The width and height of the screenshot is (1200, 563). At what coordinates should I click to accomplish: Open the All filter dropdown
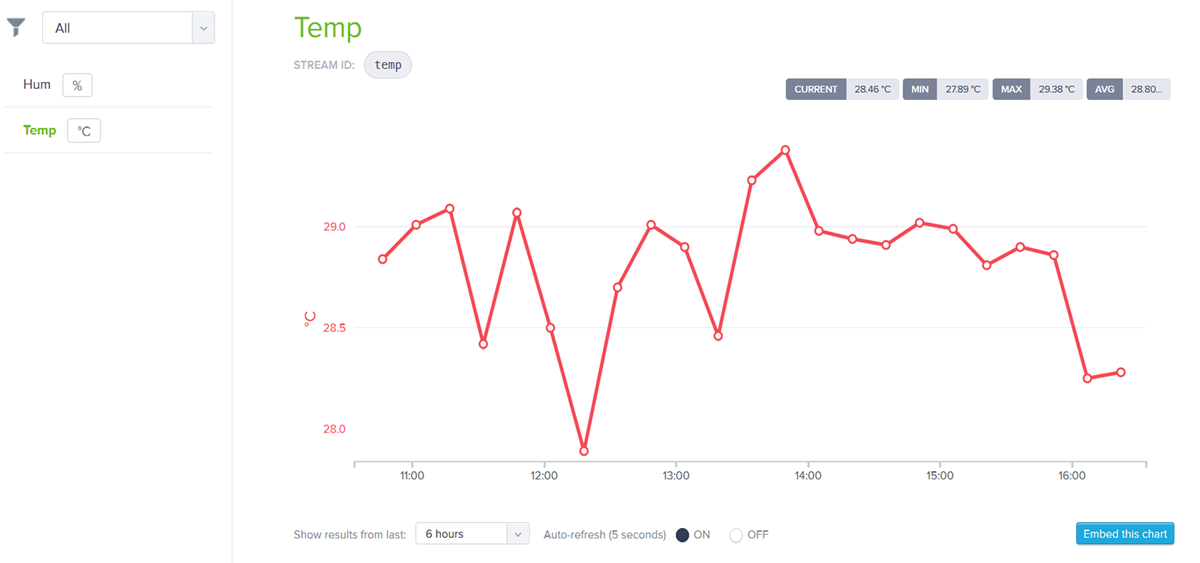[117, 28]
